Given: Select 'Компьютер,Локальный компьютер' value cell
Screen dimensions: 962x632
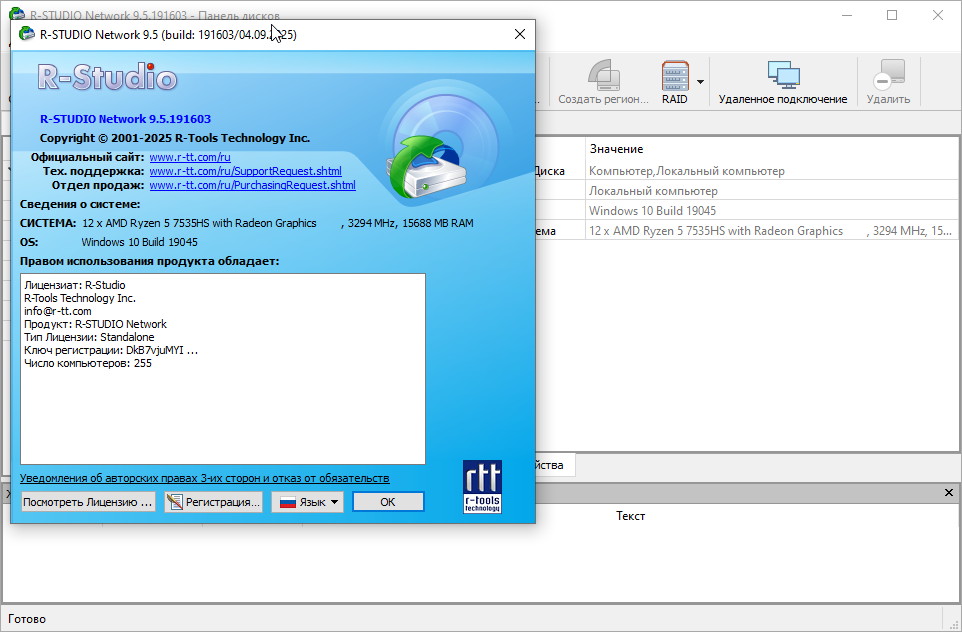Looking at the screenshot, I should point(772,171).
